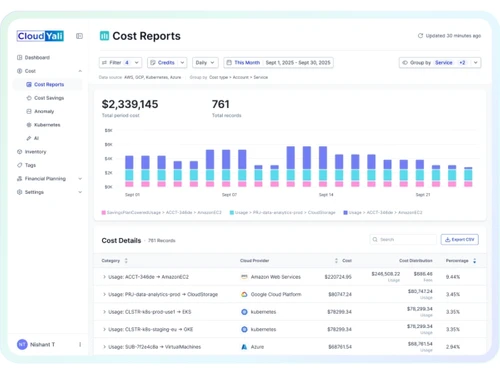Toggle pink SavingsPlanCoveredUsage legend swatch
500x375 pixels.
coord(104,213)
